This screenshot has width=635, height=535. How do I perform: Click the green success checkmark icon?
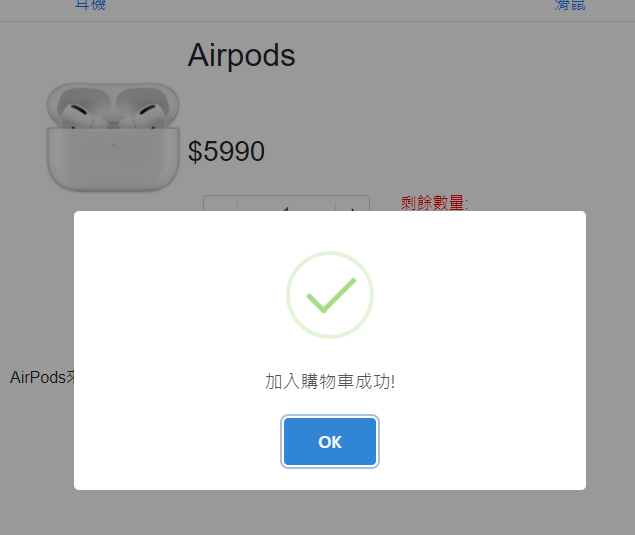[331, 296]
